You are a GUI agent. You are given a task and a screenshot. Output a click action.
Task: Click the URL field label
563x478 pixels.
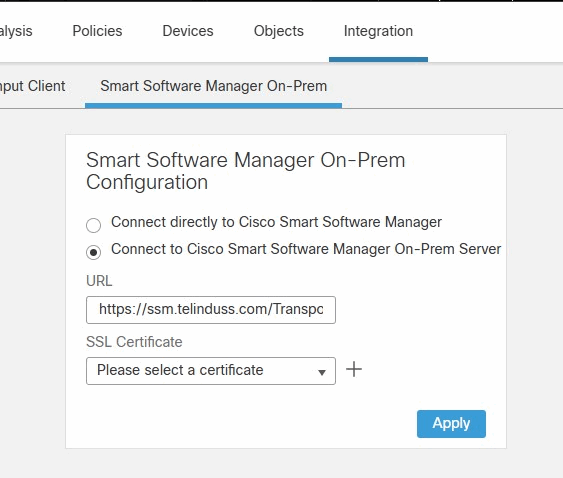point(99,281)
